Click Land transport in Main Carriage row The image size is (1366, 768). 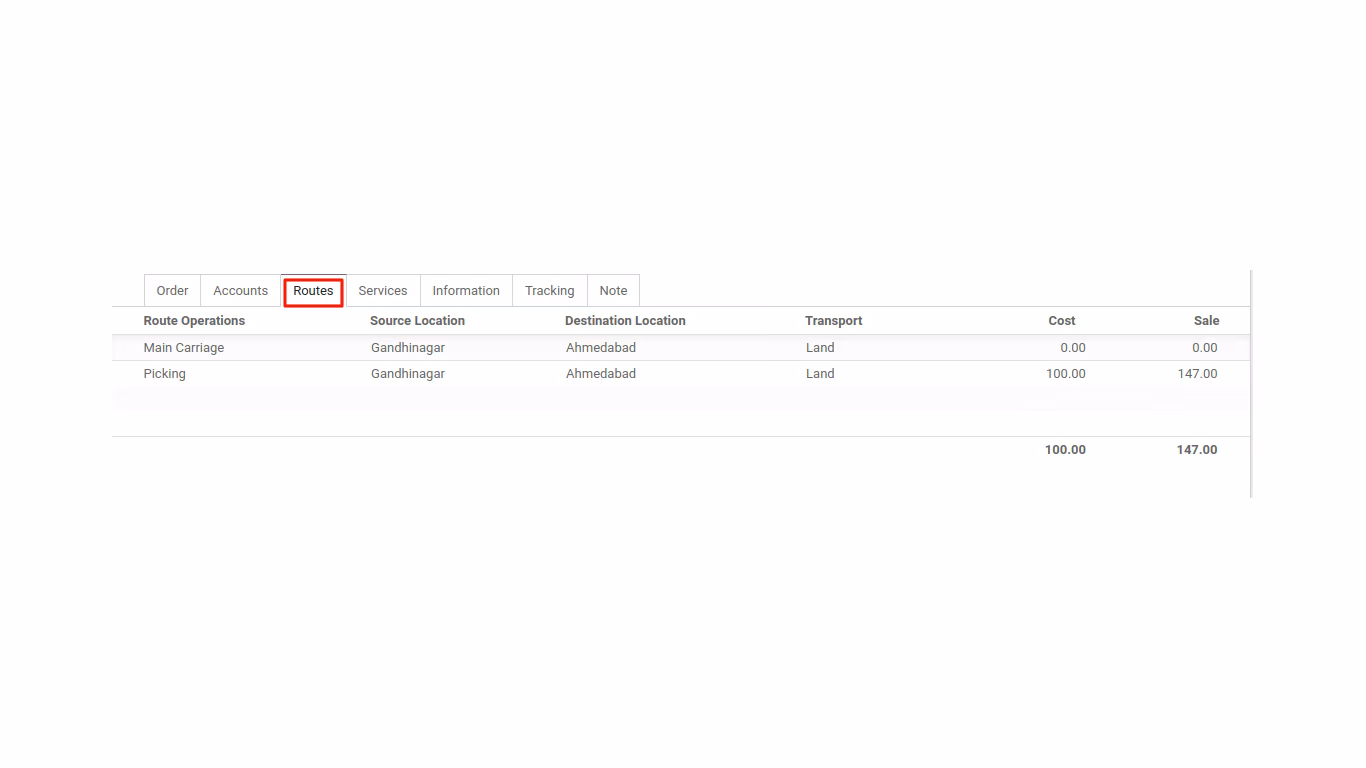point(820,348)
